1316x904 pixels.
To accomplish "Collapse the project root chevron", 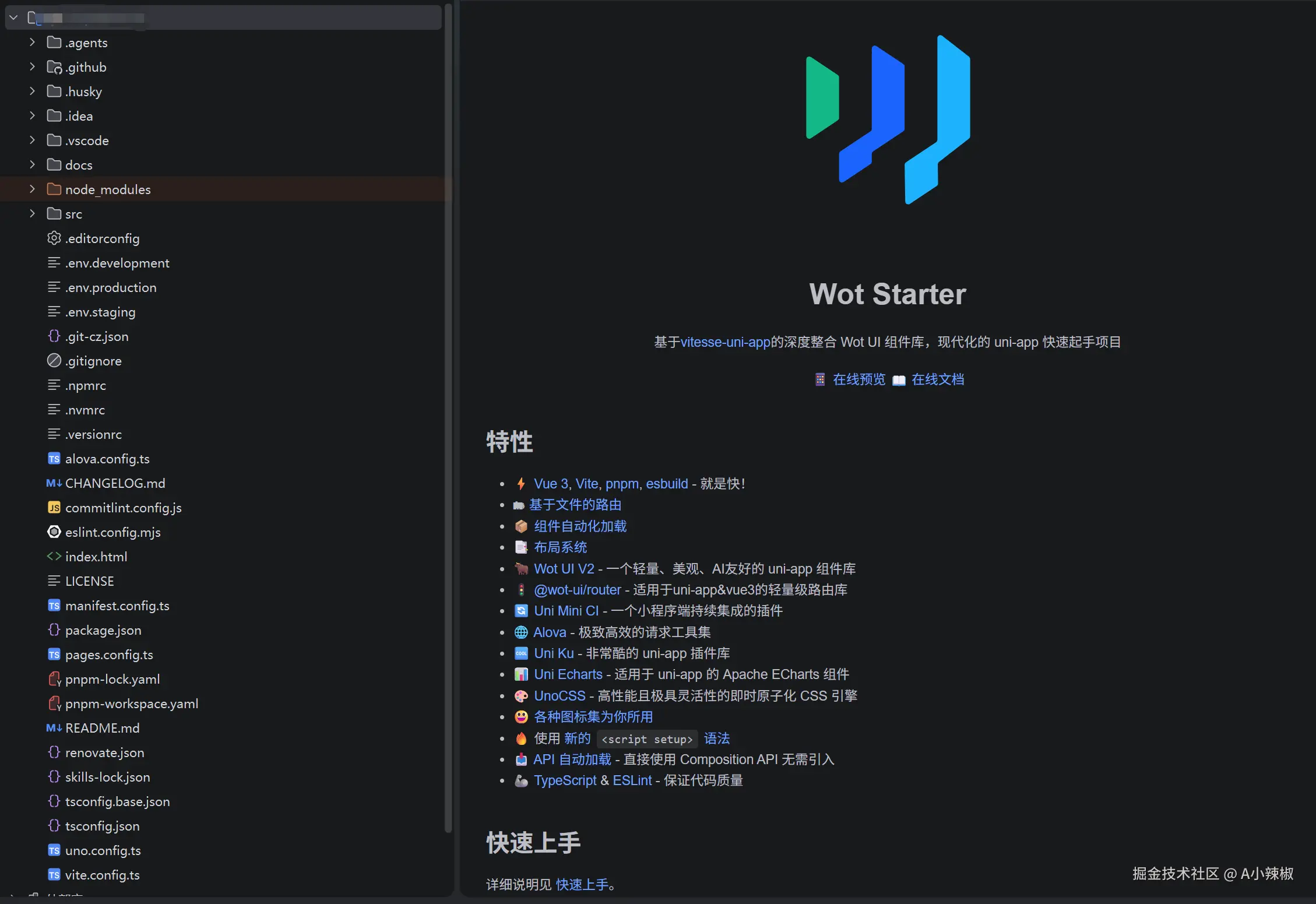I will pyautogui.click(x=13, y=18).
